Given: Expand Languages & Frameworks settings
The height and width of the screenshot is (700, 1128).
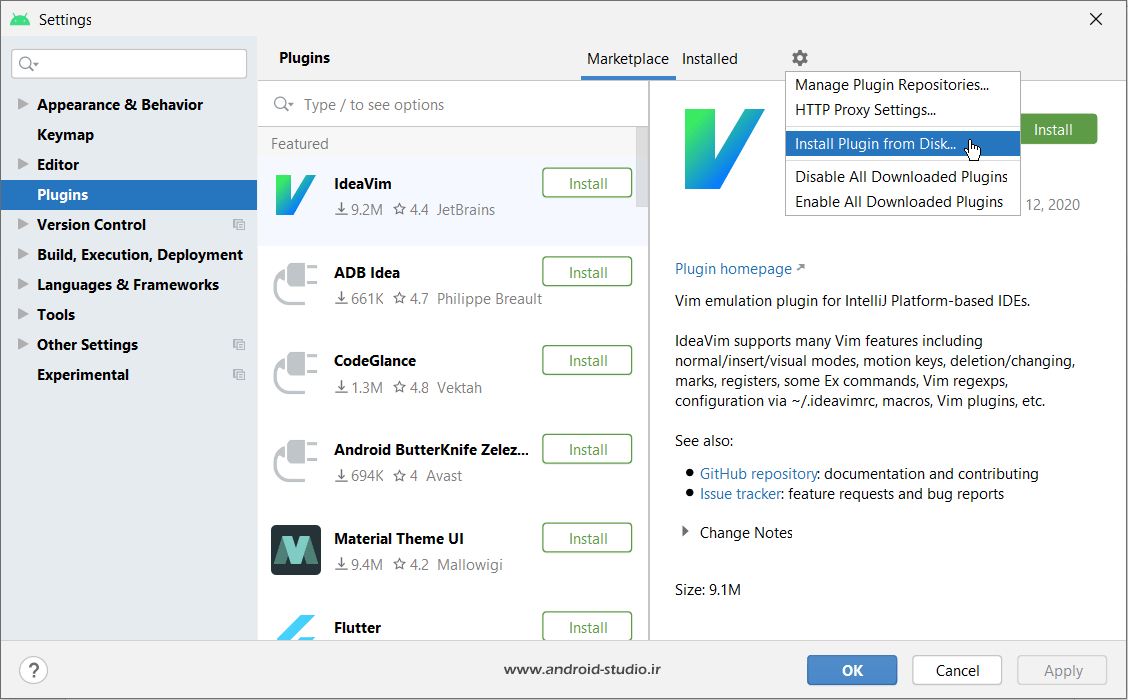Looking at the screenshot, I should tap(23, 285).
